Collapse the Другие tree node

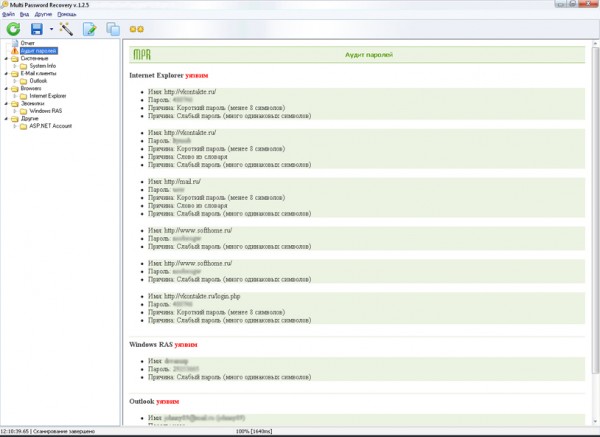[6, 119]
